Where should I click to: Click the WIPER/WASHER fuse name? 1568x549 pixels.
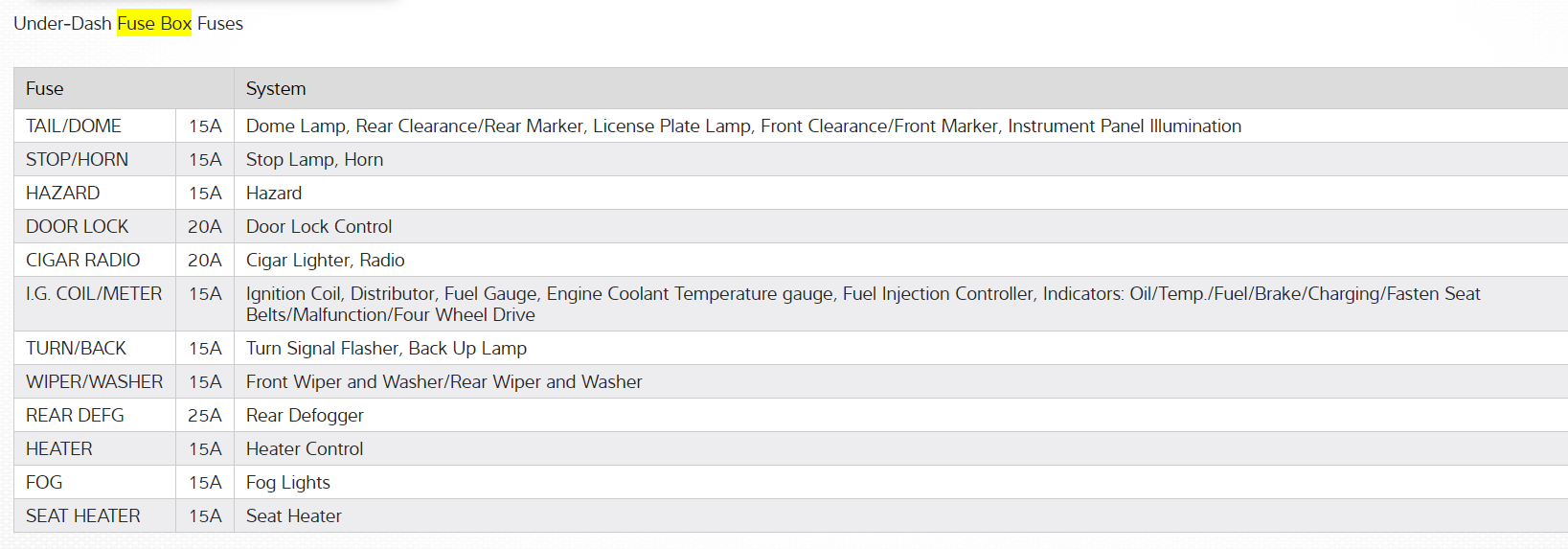click(x=94, y=381)
